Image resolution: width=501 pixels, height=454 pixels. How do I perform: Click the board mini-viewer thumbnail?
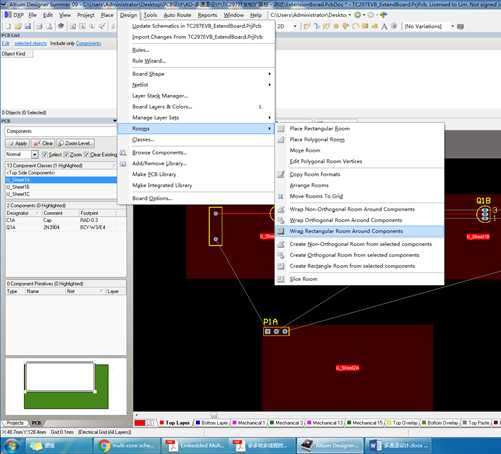[x=66, y=386]
